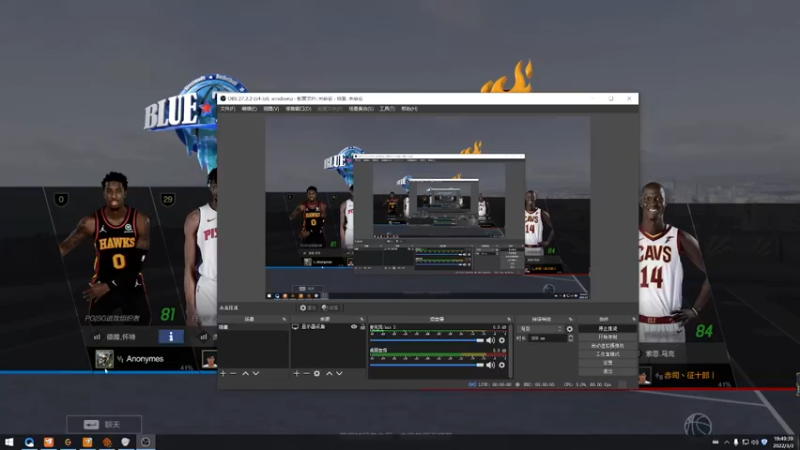Screen dimensions: 800x450
Task: Click the 停止推流 (stop streaming) button
Action: 607,329
